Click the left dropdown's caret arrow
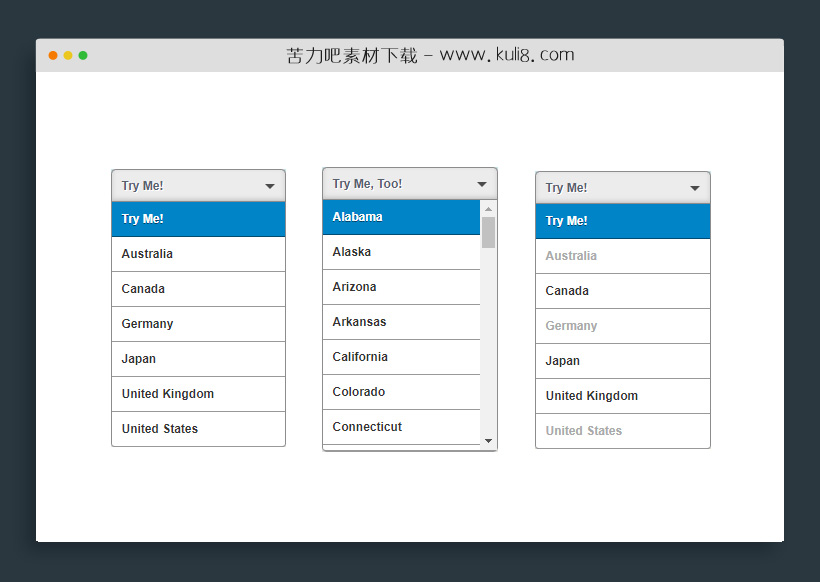 point(270,186)
